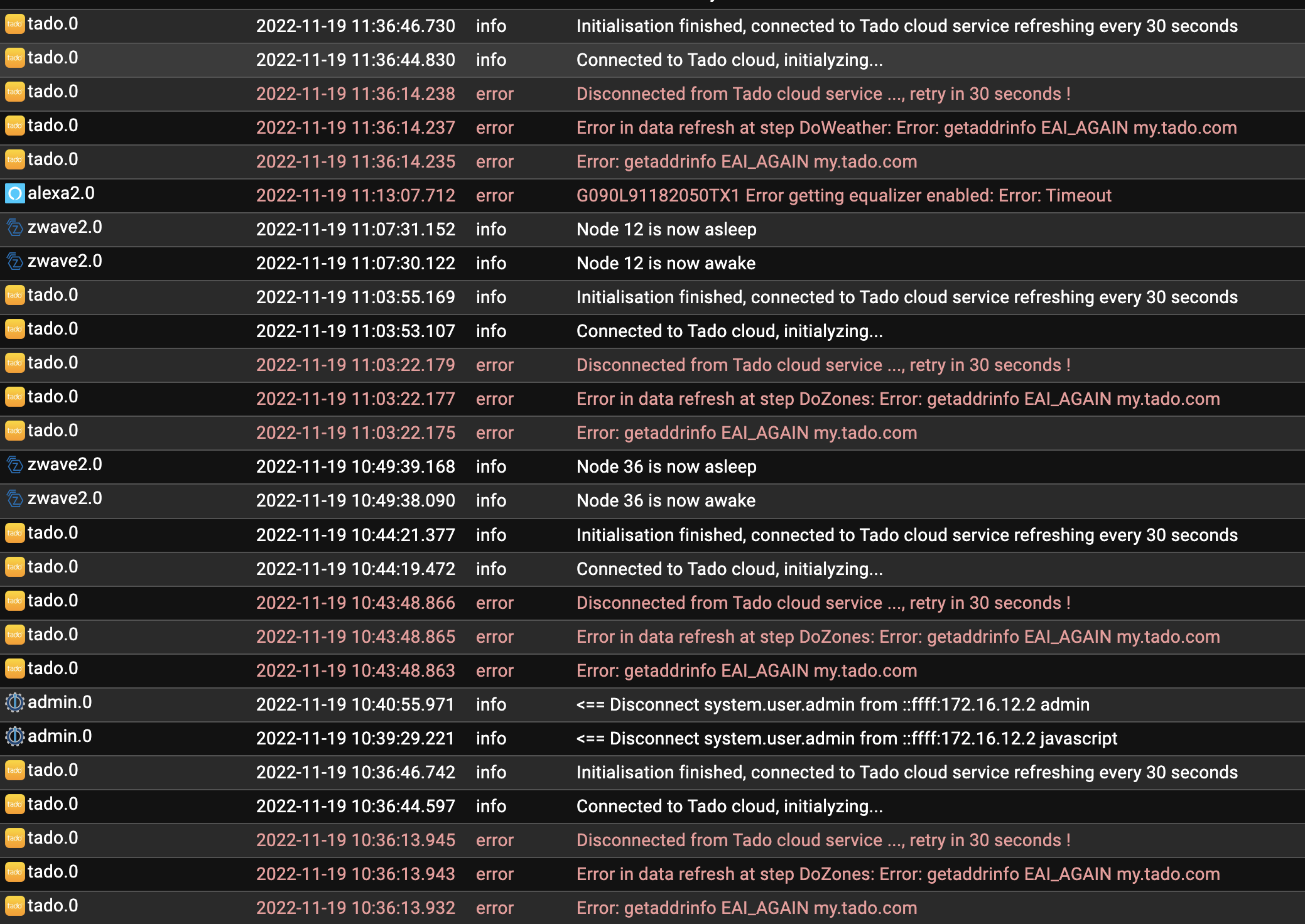Click the zwave2.0 icon beside 'Node 12 is now awake'
The image size is (1305, 924).
point(14,261)
